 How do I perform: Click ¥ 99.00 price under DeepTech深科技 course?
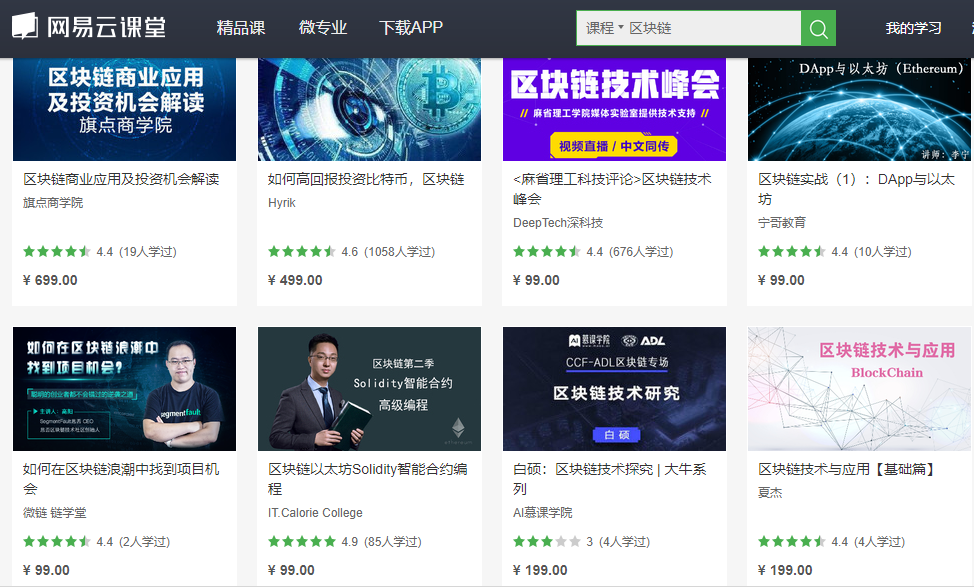point(536,280)
